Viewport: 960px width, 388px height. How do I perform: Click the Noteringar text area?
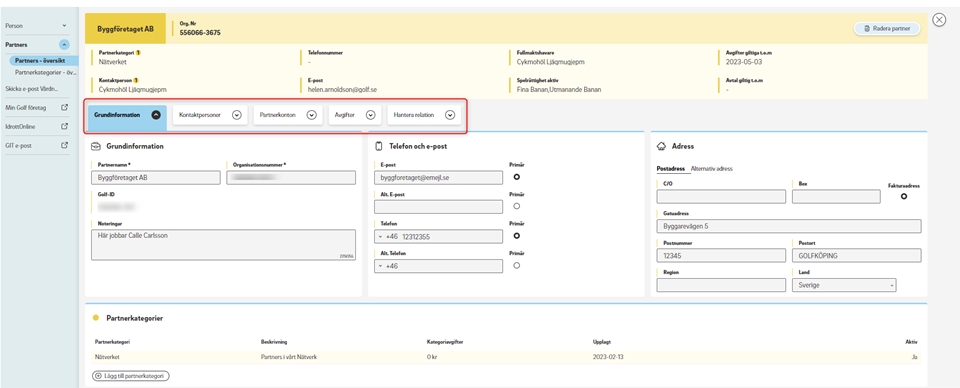[223, 245]
